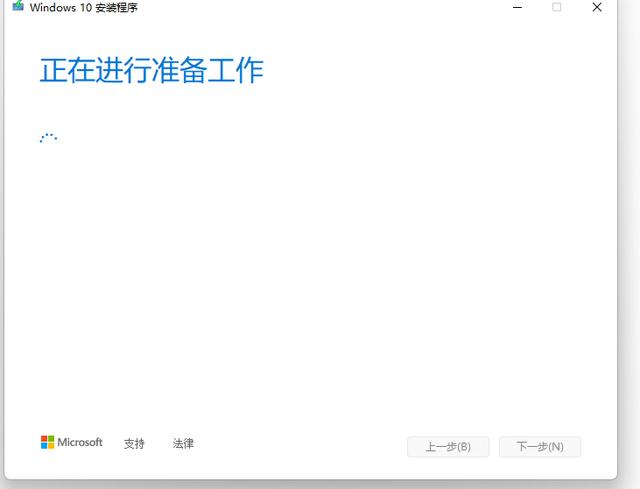Click the 下一步(N) next button
The image size is (640, 489).
pos(540,447)
